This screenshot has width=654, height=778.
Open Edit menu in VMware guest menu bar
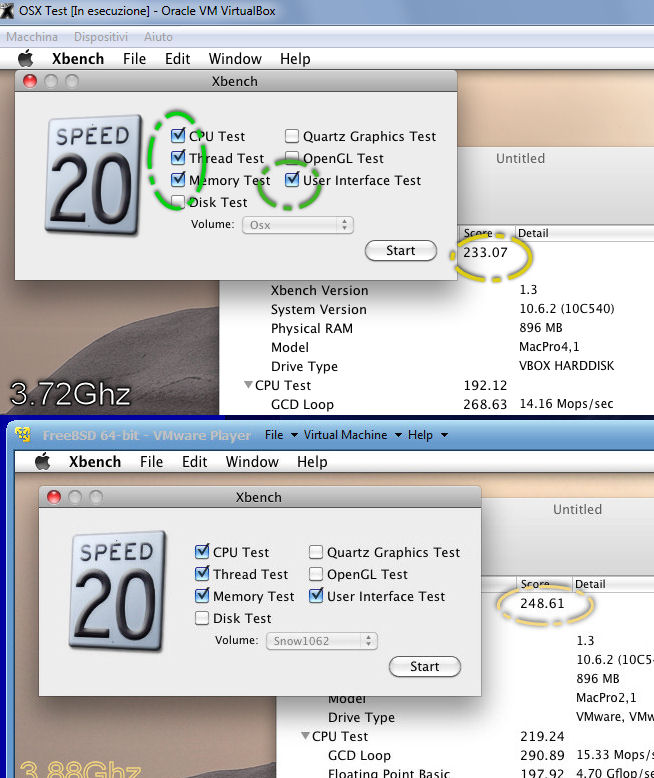pos(194,461)
